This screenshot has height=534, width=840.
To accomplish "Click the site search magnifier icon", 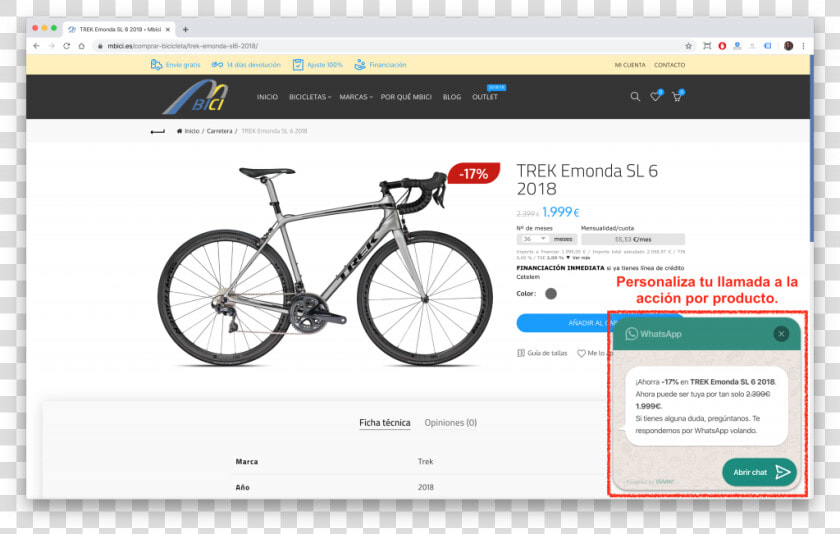I will coord(635,97).
